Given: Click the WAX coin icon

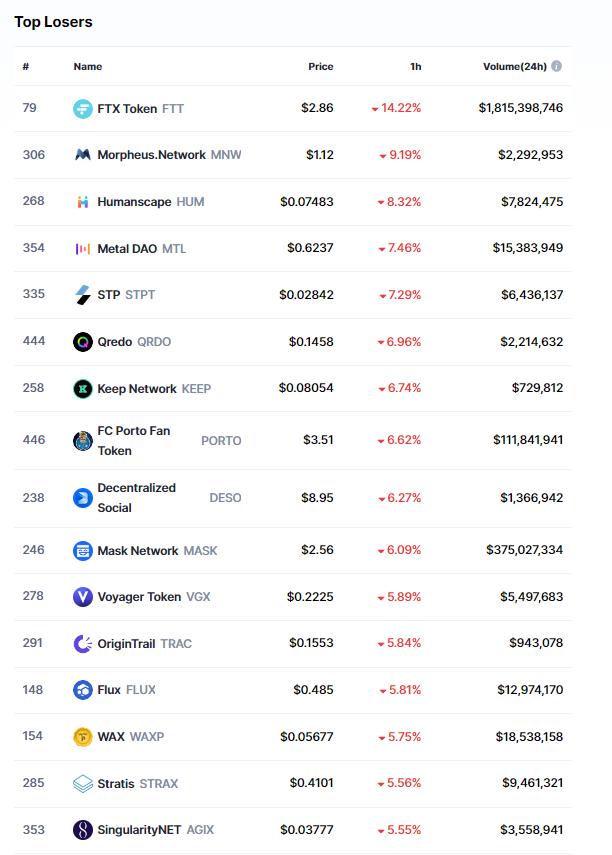Looking at the screenshot, I should click(x=83, y=737).
